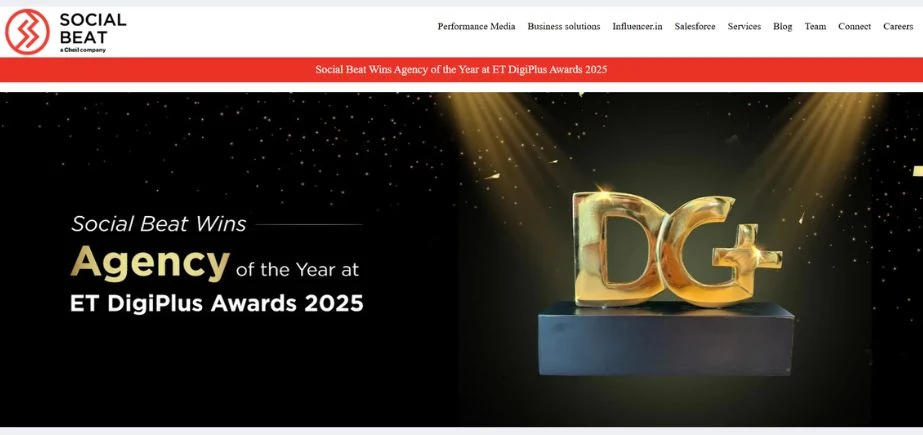Click the 'ET DigiPlus Awards 2025' hero heading
The height and width of the screenshot is (435, 923).
pyautogui.click(x=217, y=304)
